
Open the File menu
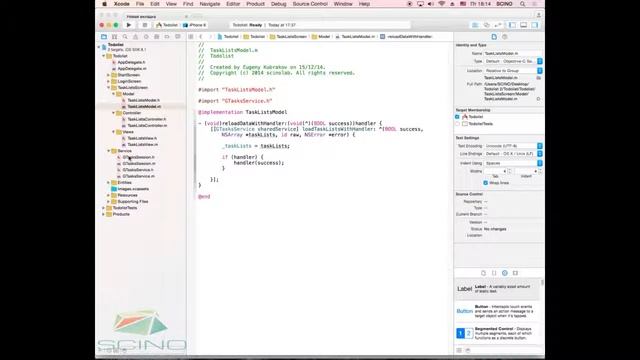coord(140,4)
